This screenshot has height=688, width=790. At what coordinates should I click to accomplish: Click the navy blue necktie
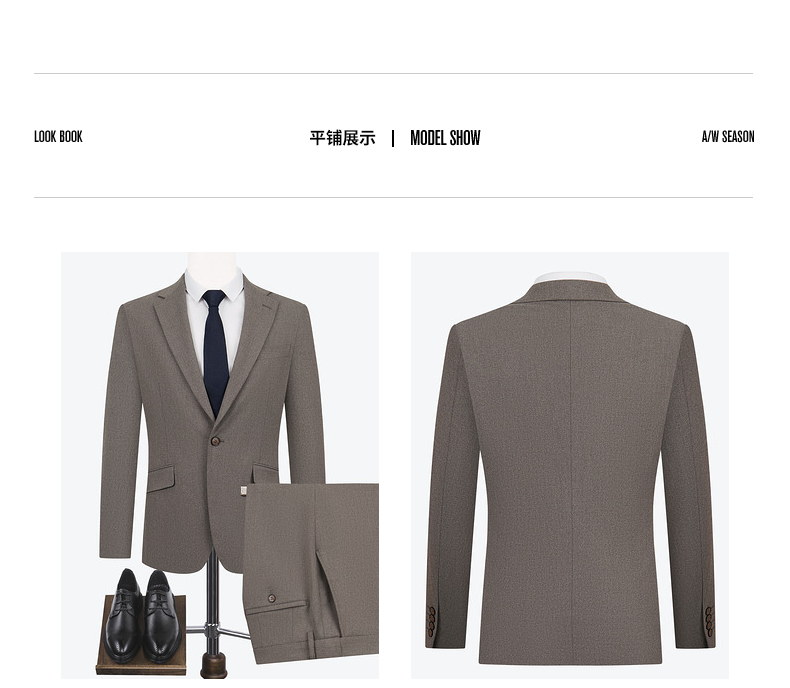pos(215,353)
